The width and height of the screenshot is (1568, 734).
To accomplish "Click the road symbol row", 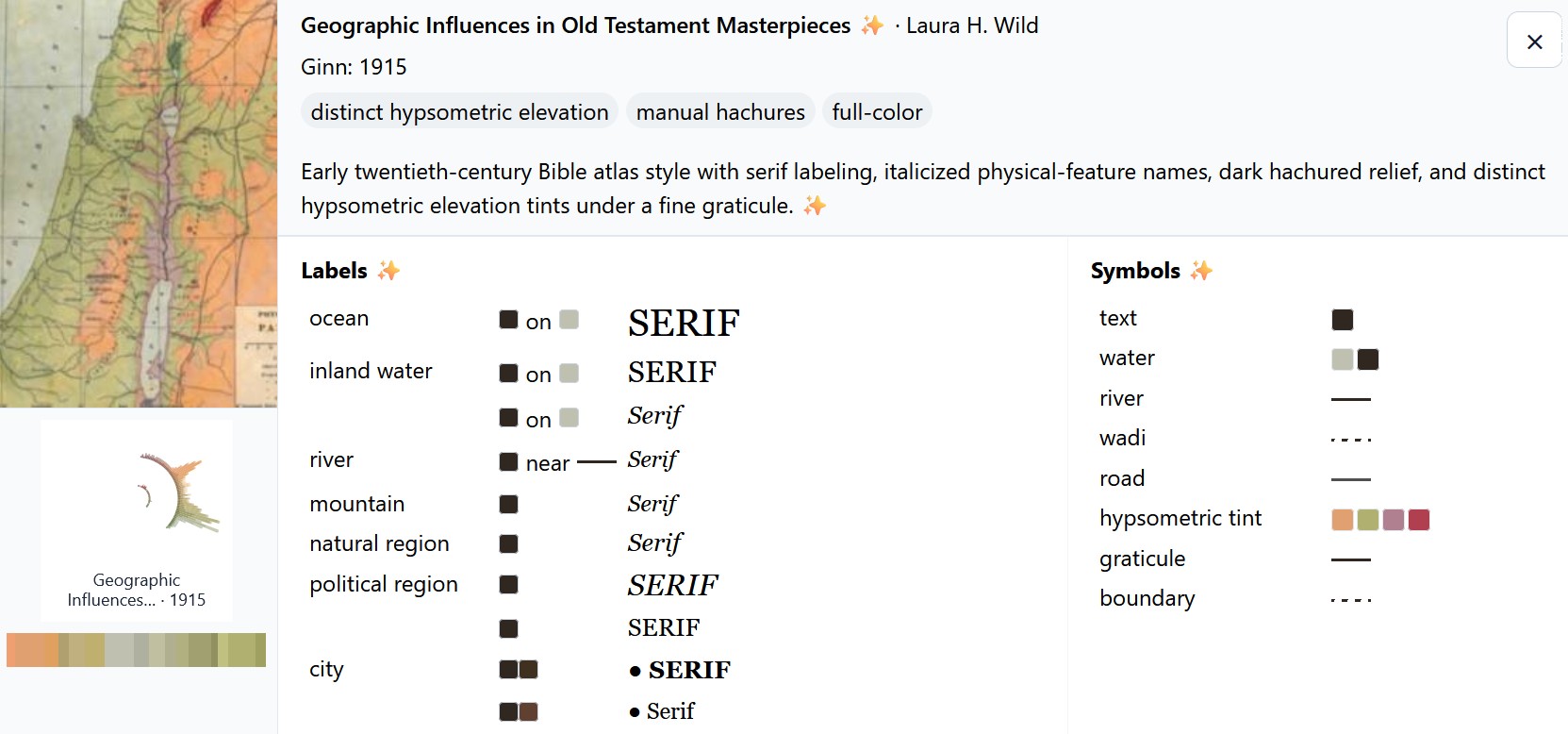I will [1235, 478].
